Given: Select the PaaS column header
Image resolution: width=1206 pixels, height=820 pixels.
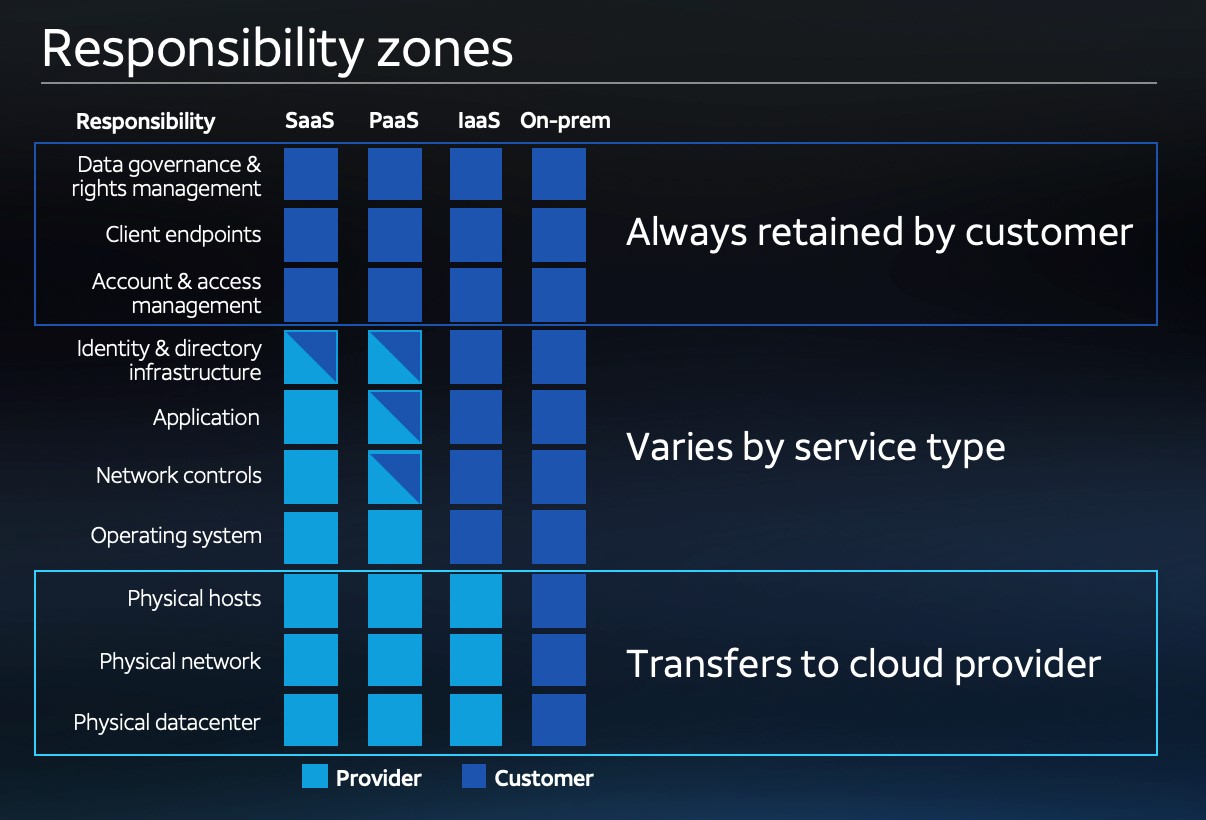Looking at the screenshot, I should (x=394, y=121).
